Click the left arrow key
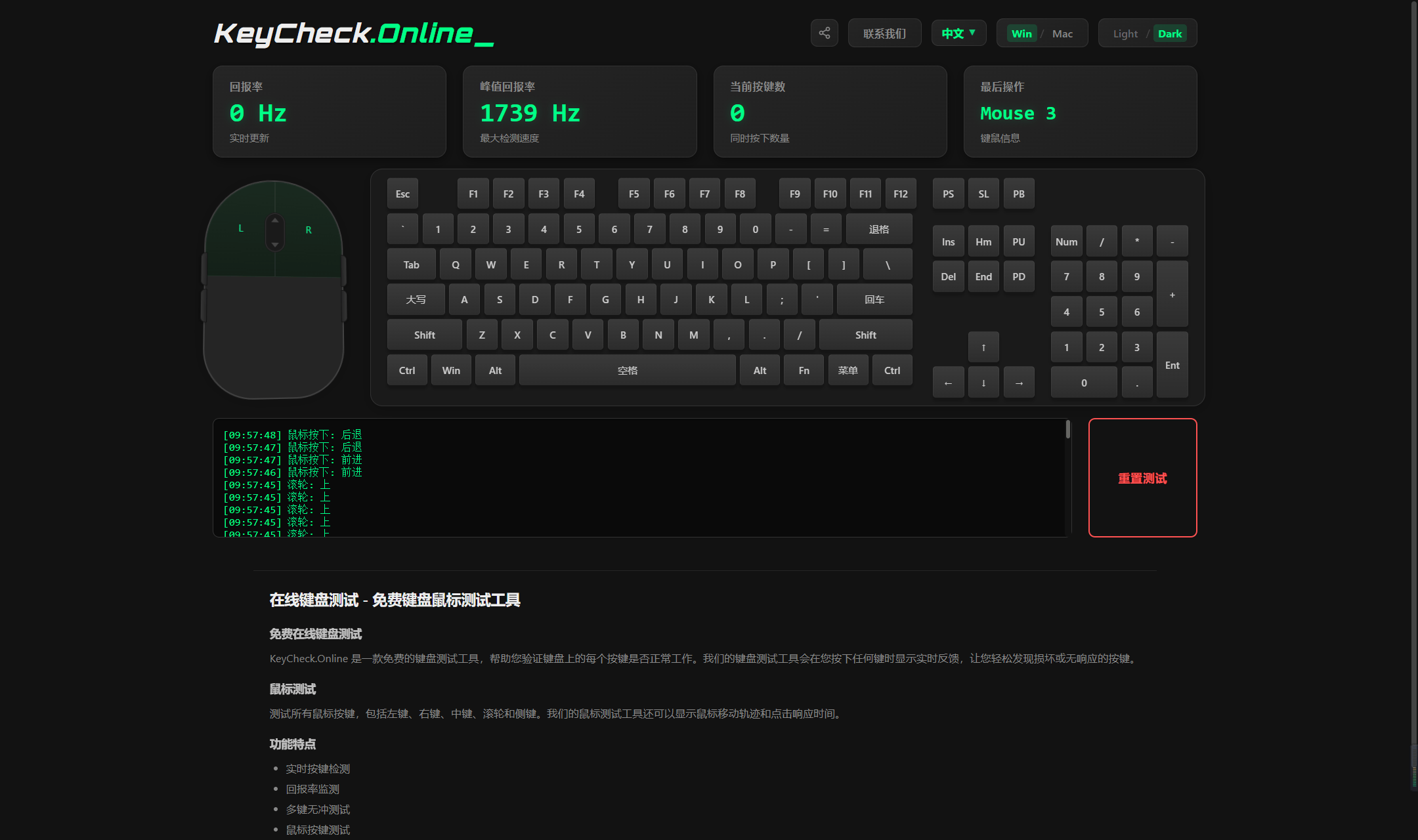Screen dimensions: 1418x840 pos(949,383)
